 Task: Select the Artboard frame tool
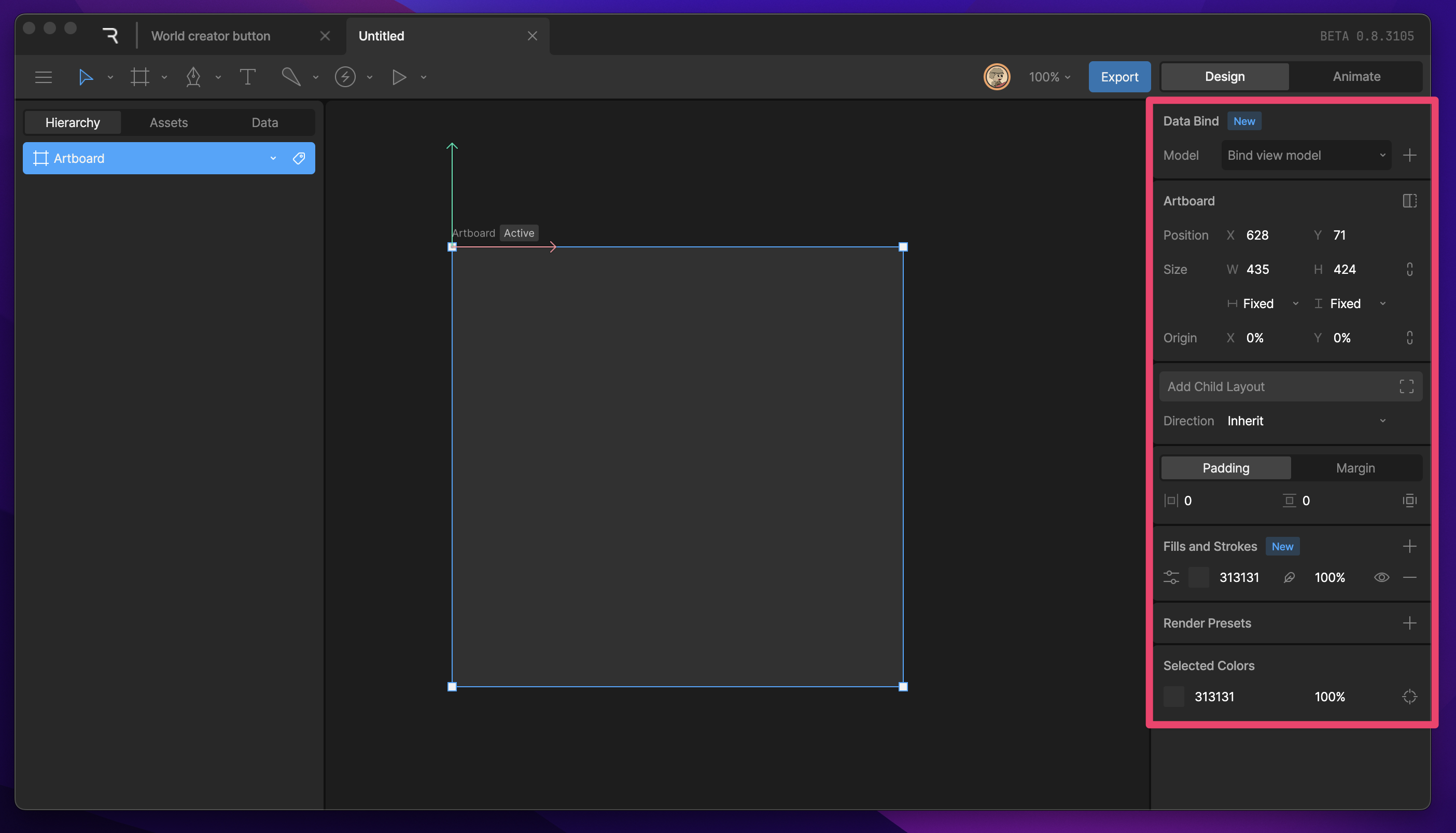coord(139,77)
